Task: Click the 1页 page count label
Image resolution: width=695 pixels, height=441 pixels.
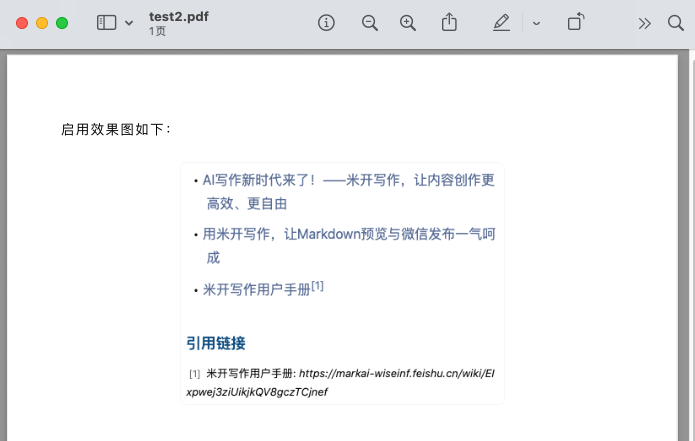Action: pyautogui.click(x=157, y=31)
